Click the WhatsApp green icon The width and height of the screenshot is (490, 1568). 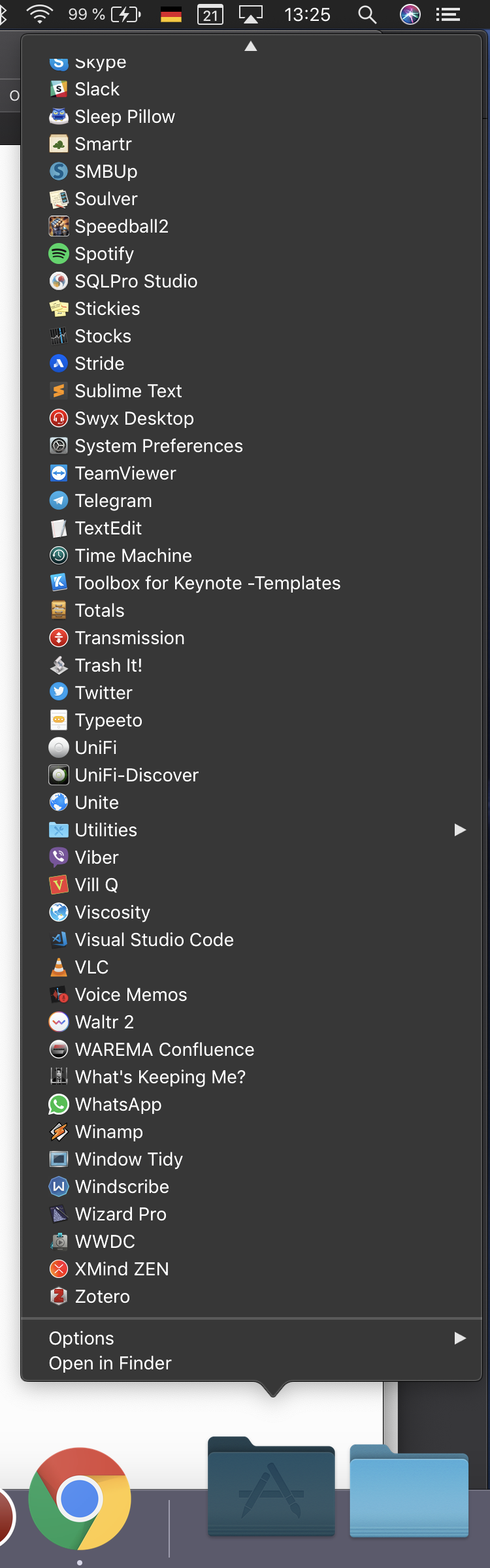[x=59, y=1104]
